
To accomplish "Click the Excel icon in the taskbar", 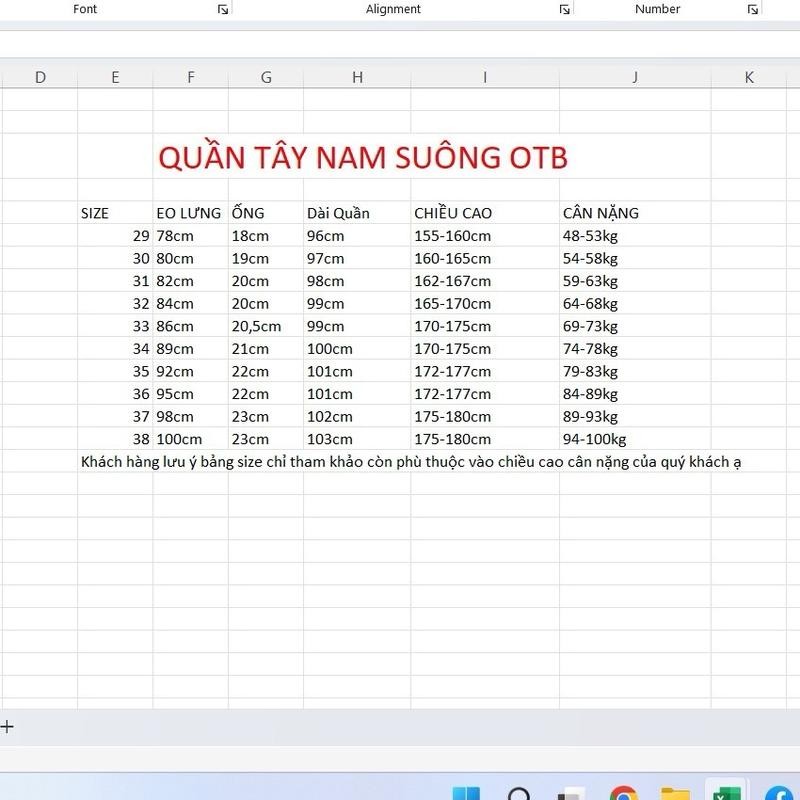I will (x=723, y=792).
